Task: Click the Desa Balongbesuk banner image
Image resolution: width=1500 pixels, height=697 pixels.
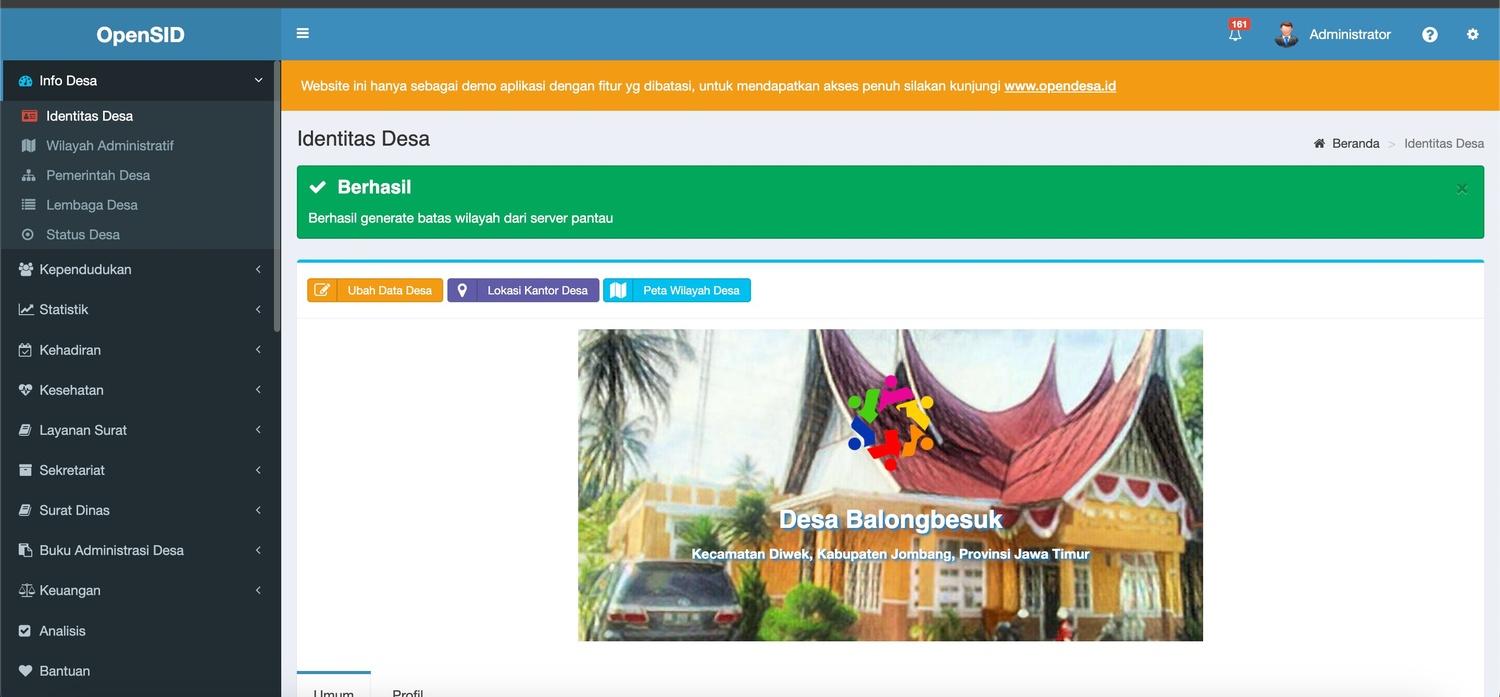Action: tap(890, 485)
